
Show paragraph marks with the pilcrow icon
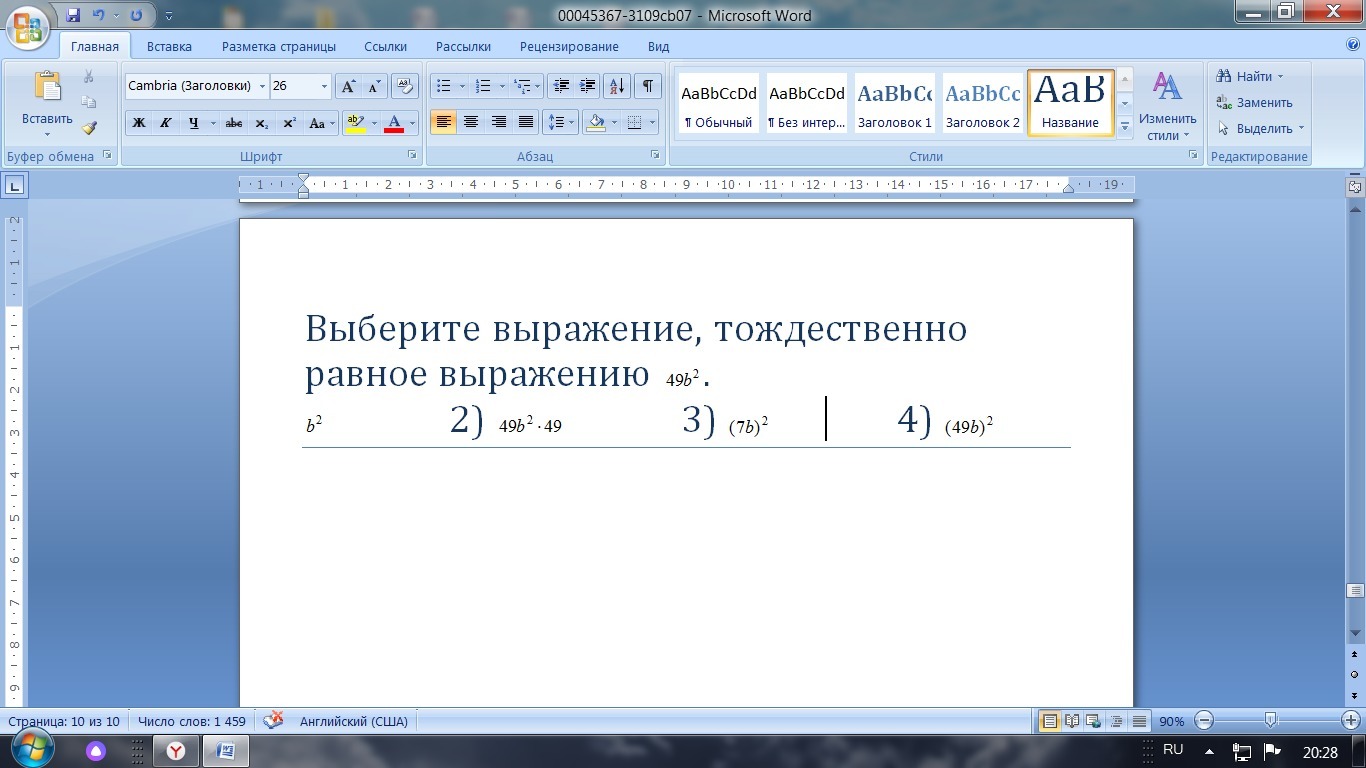click(648, 86)
